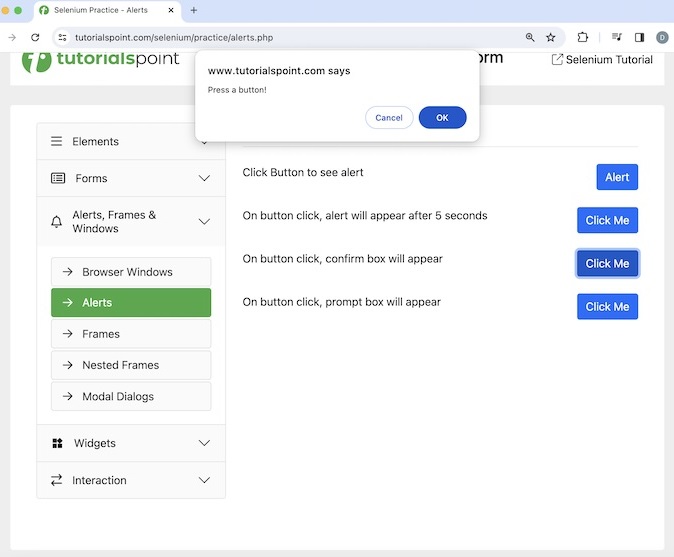This screenshot has width=674, height=557.
Task: Click Me for the confirm box
Action: coord(607,263)
